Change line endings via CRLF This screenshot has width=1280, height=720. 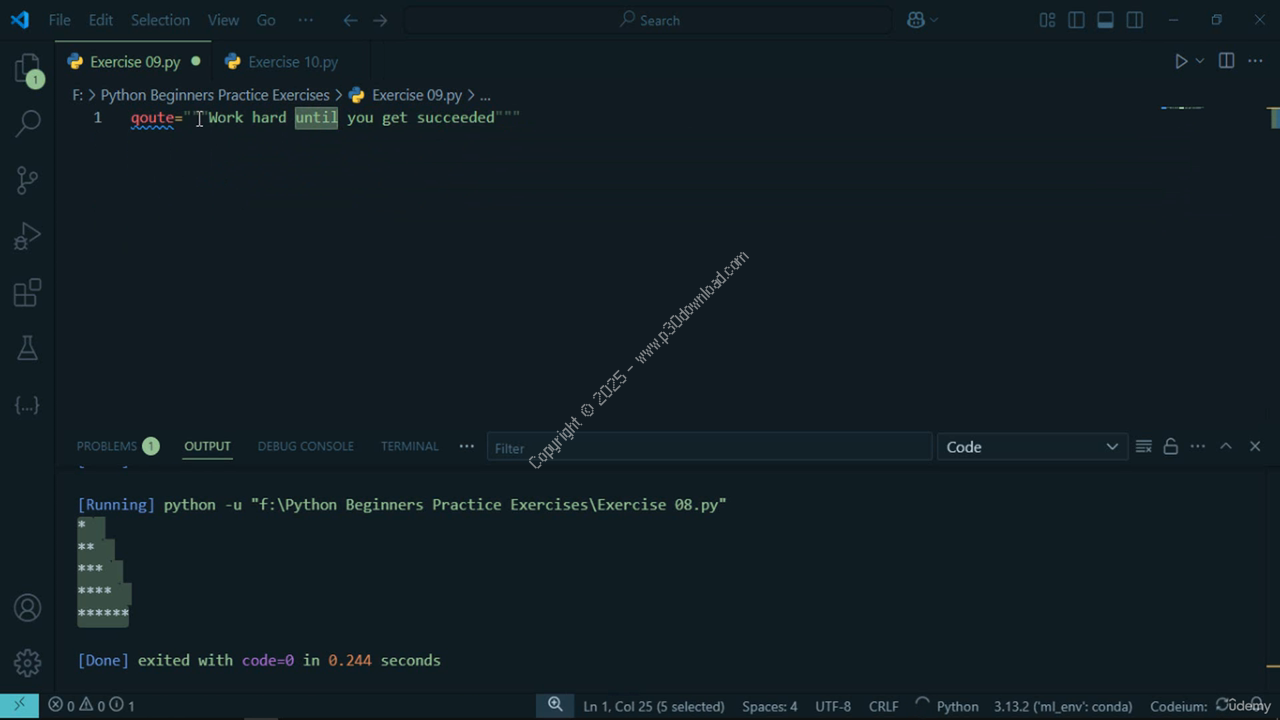pos(883,706)
